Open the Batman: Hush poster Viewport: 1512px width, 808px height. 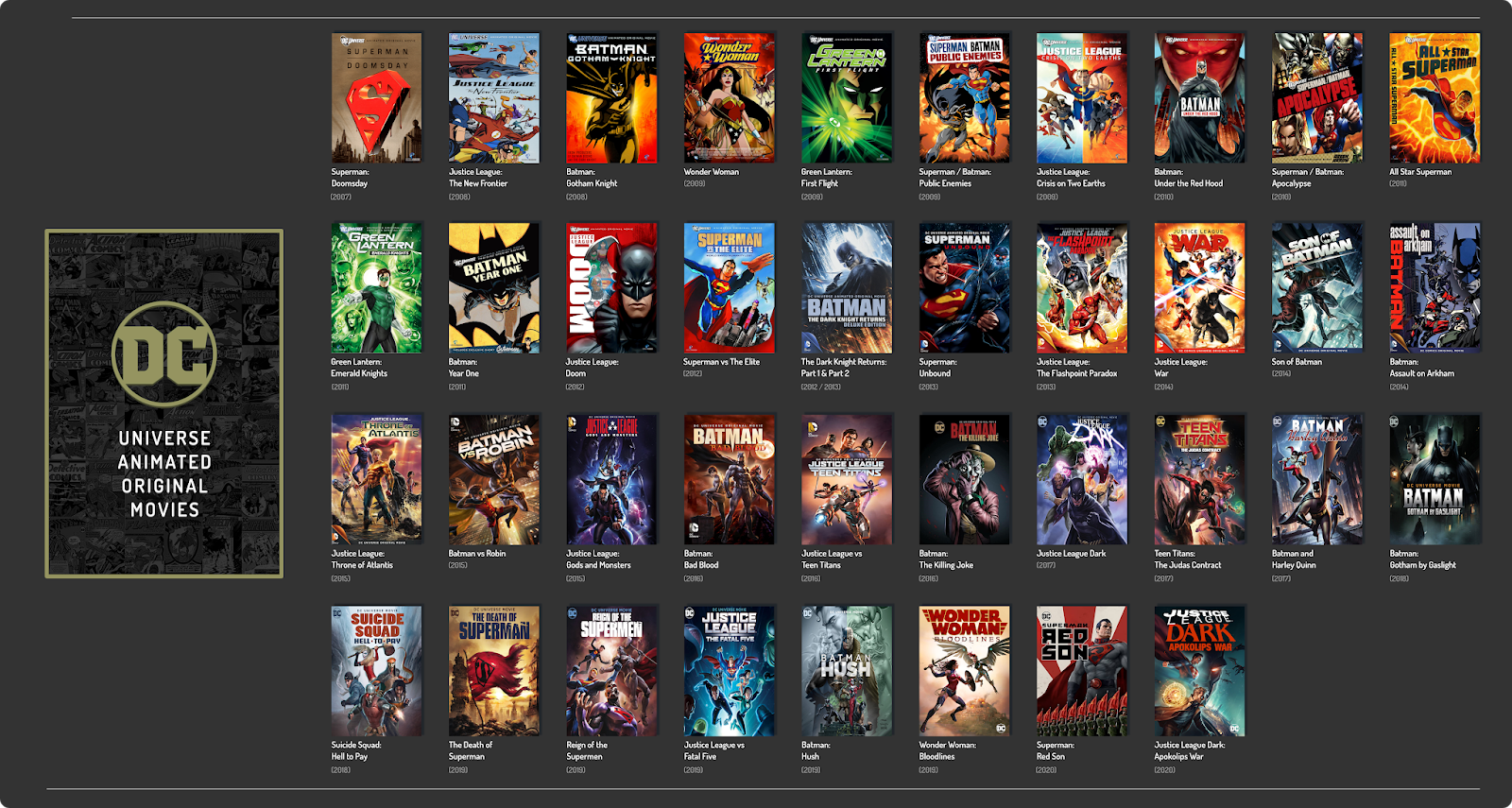847,671
